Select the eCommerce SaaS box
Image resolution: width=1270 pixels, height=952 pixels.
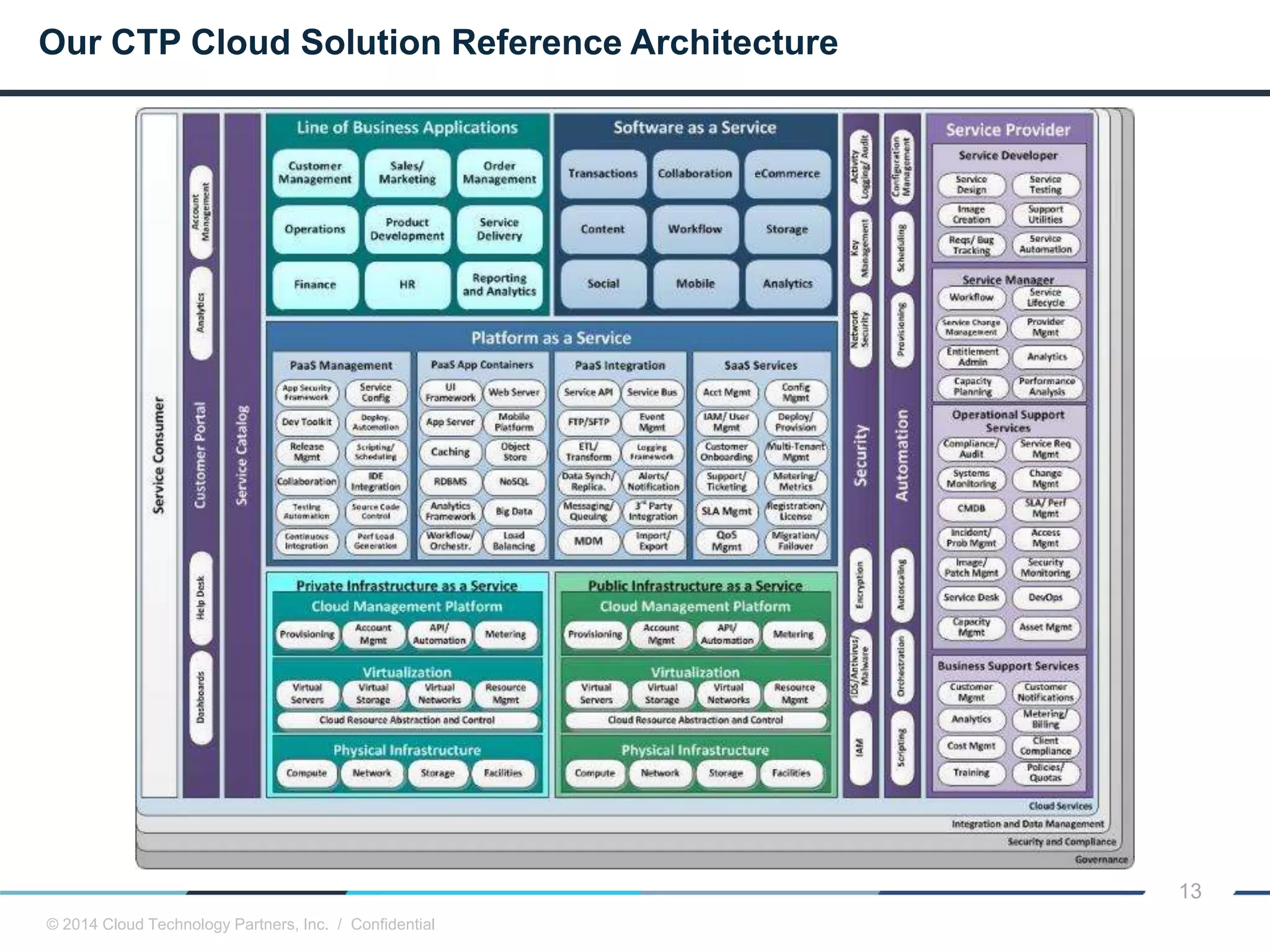787,174
